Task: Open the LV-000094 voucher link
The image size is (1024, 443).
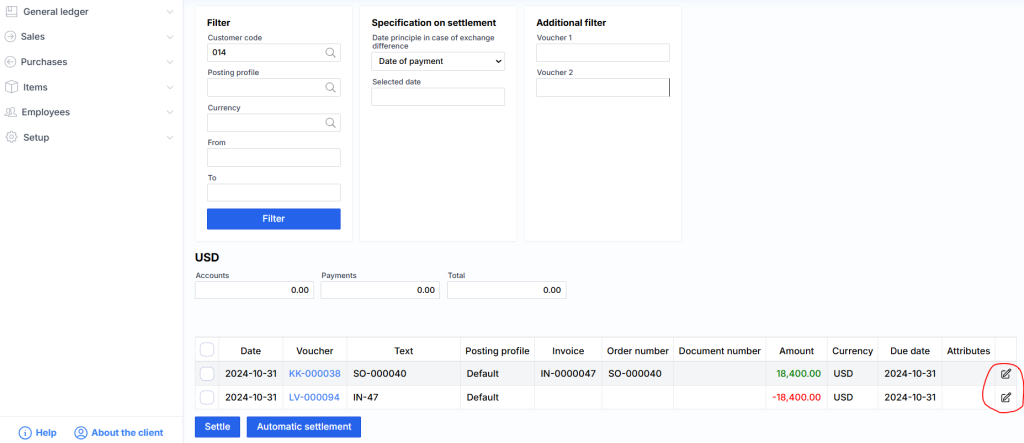Action: 314,397
